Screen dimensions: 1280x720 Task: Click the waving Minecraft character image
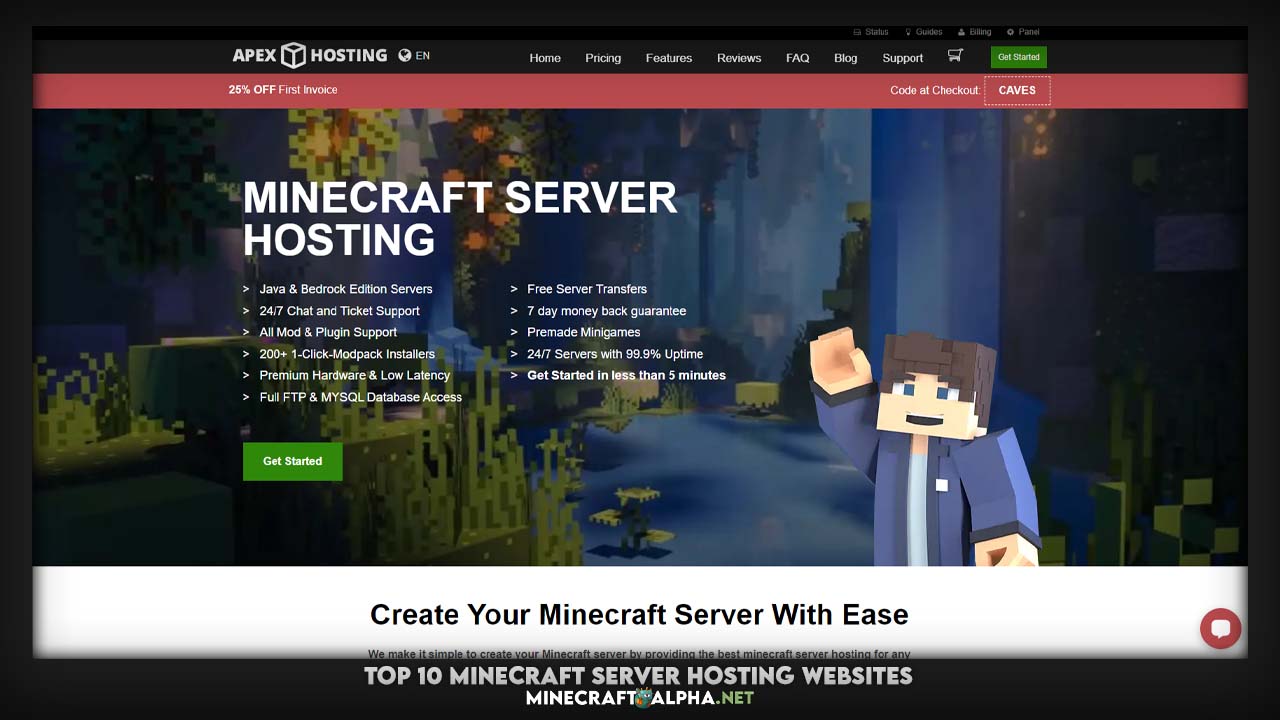pos(925,445)
